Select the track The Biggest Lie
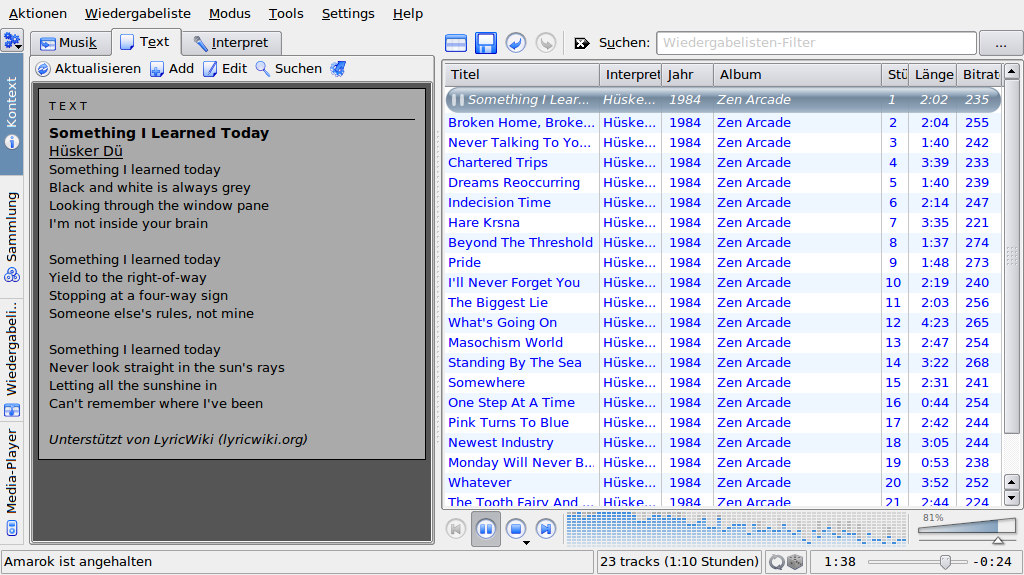Image resolution: width=1024 pixels, height=575 pixels. pos(724,303)
